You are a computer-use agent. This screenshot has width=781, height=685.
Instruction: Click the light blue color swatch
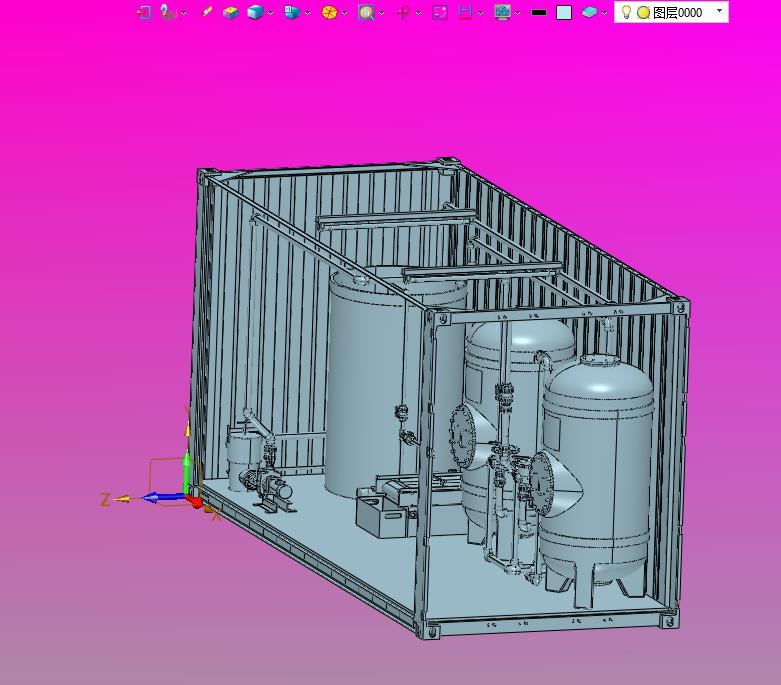[564, 12]
